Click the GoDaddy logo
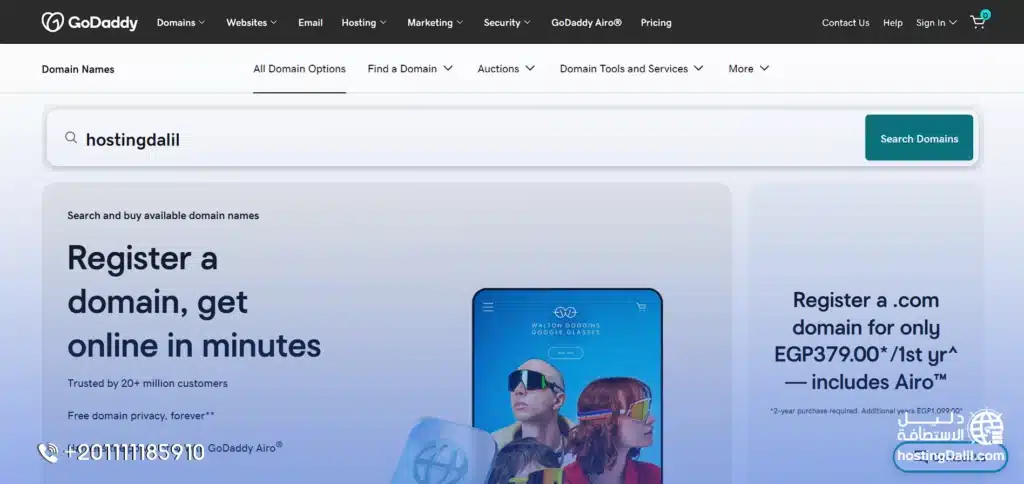The height and width of the screenshot is (484, 1024). click(89, 22)
